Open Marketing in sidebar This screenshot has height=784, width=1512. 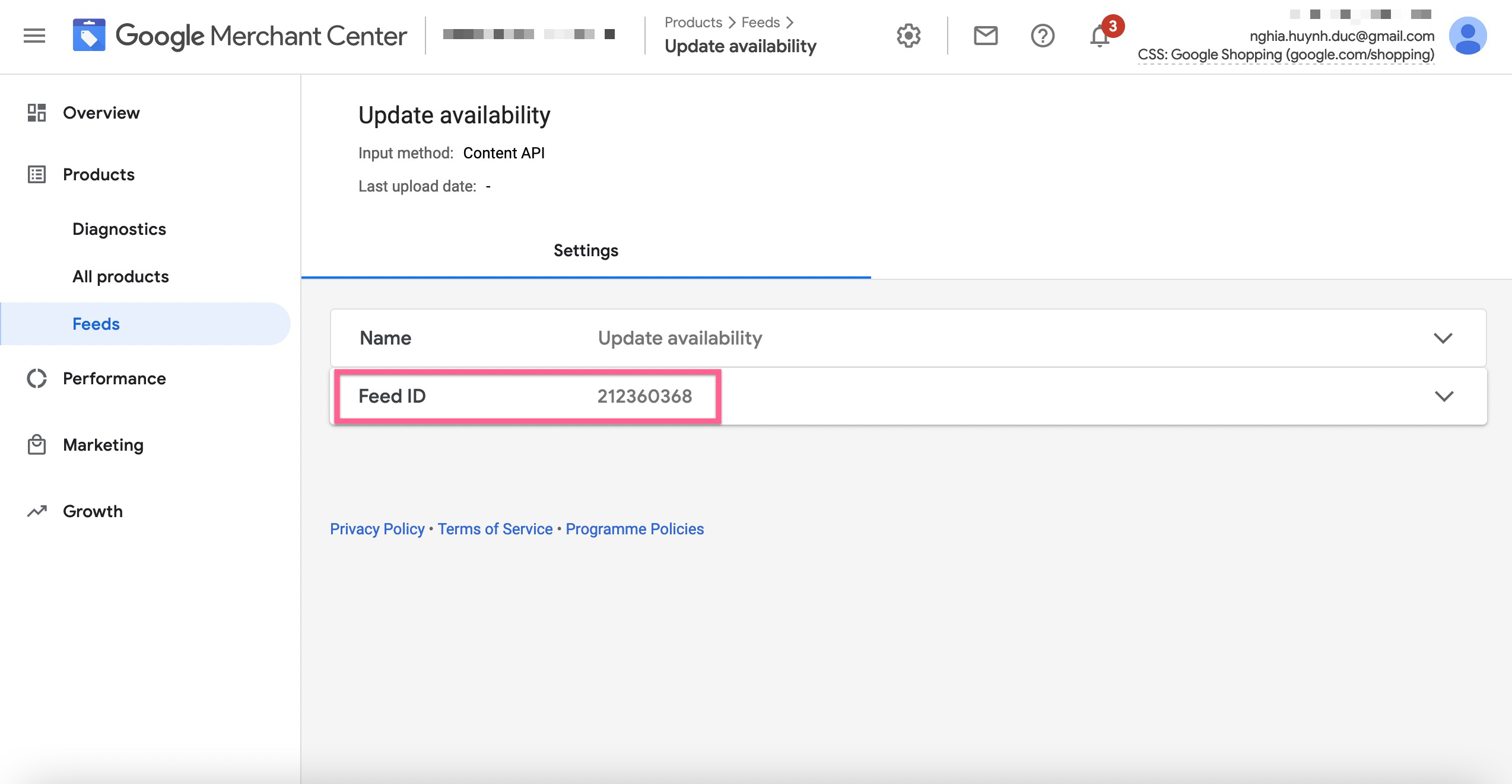[x=103, y=445]
